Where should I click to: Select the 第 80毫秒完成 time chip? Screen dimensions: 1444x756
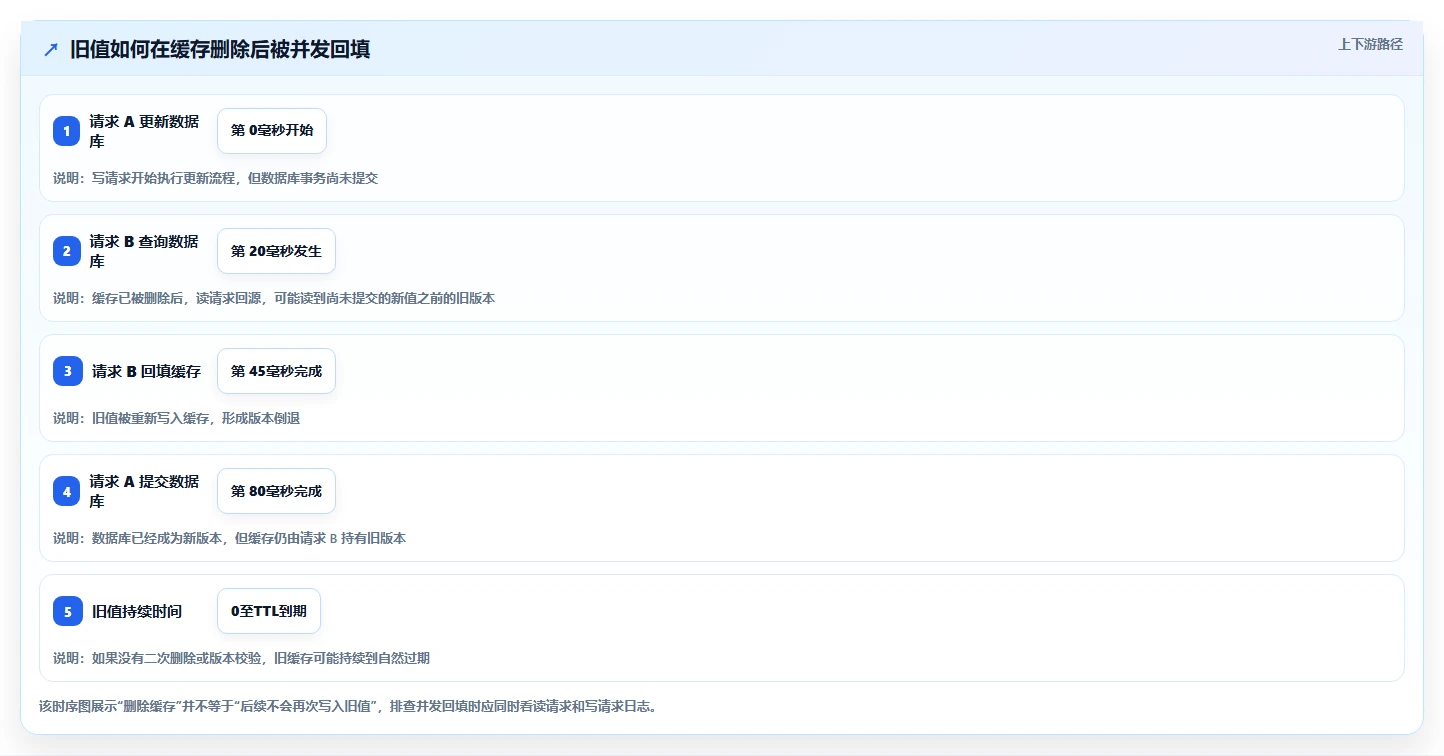(276, 491)
